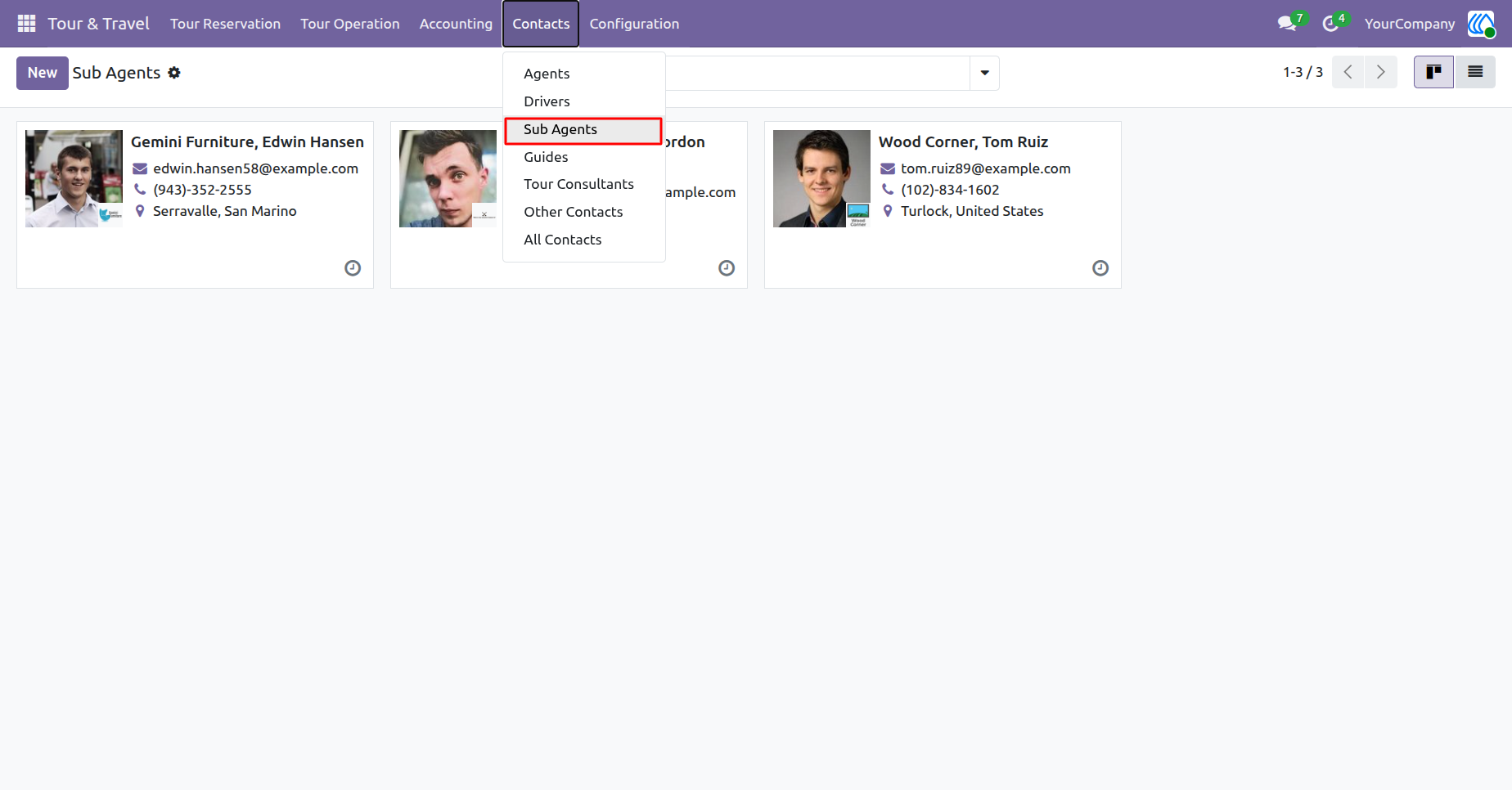Click activity clock on Edwin Hansen card

click(x=353, y=268)
